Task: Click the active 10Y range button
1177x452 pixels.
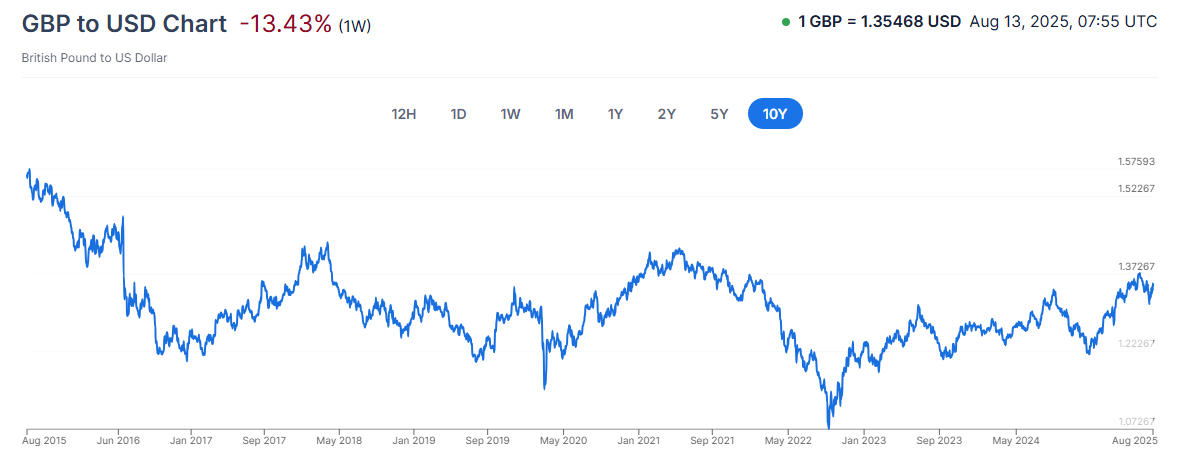Action: 775,114
